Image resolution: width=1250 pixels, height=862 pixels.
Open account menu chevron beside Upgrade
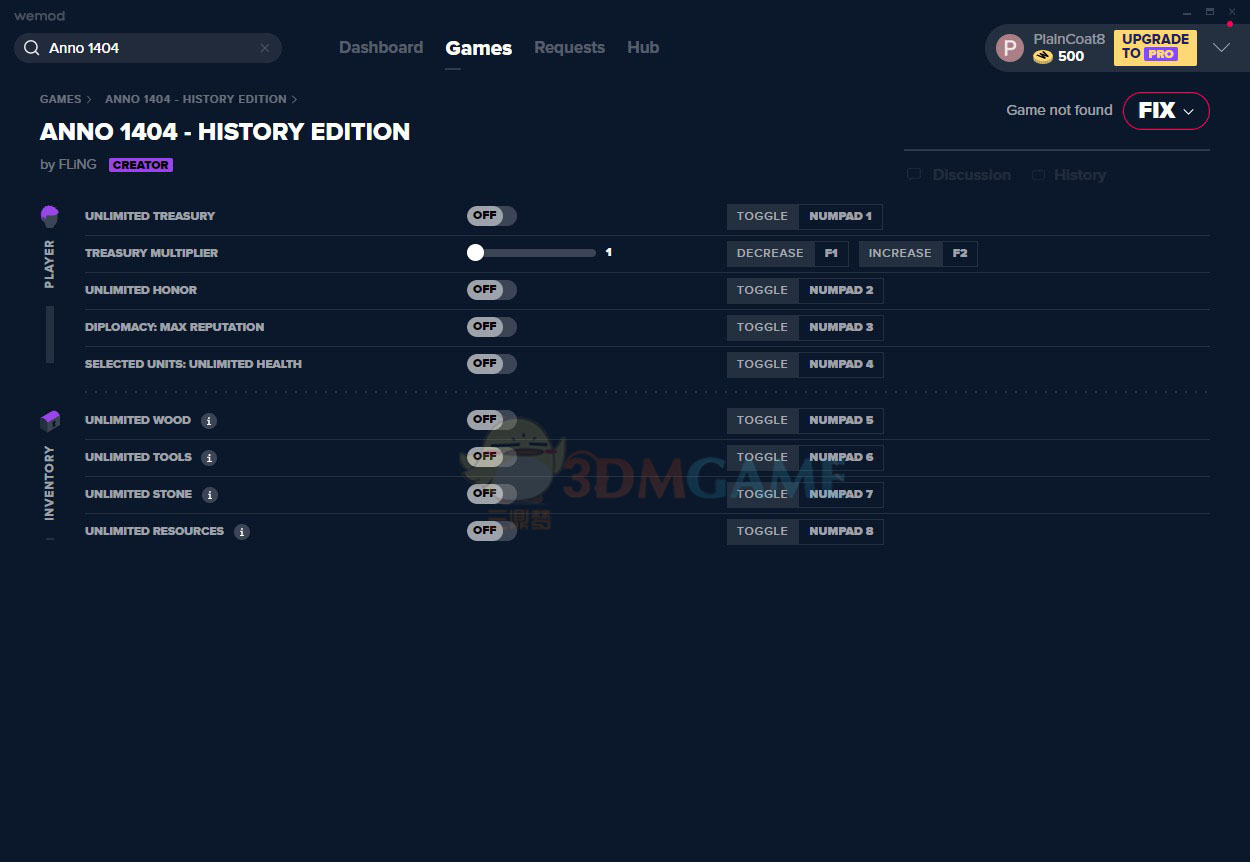click(x=1221, y=48)
